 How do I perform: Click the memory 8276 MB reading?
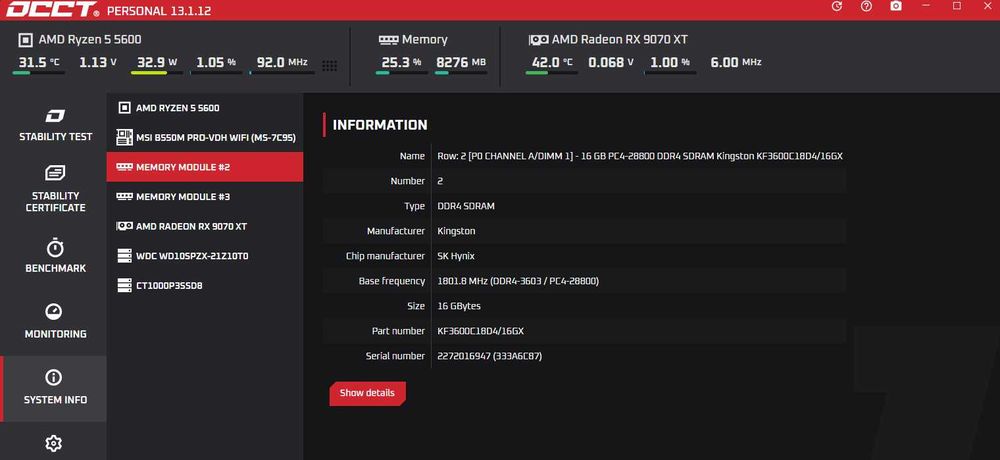pyautogui.click(x=461, y=63)
